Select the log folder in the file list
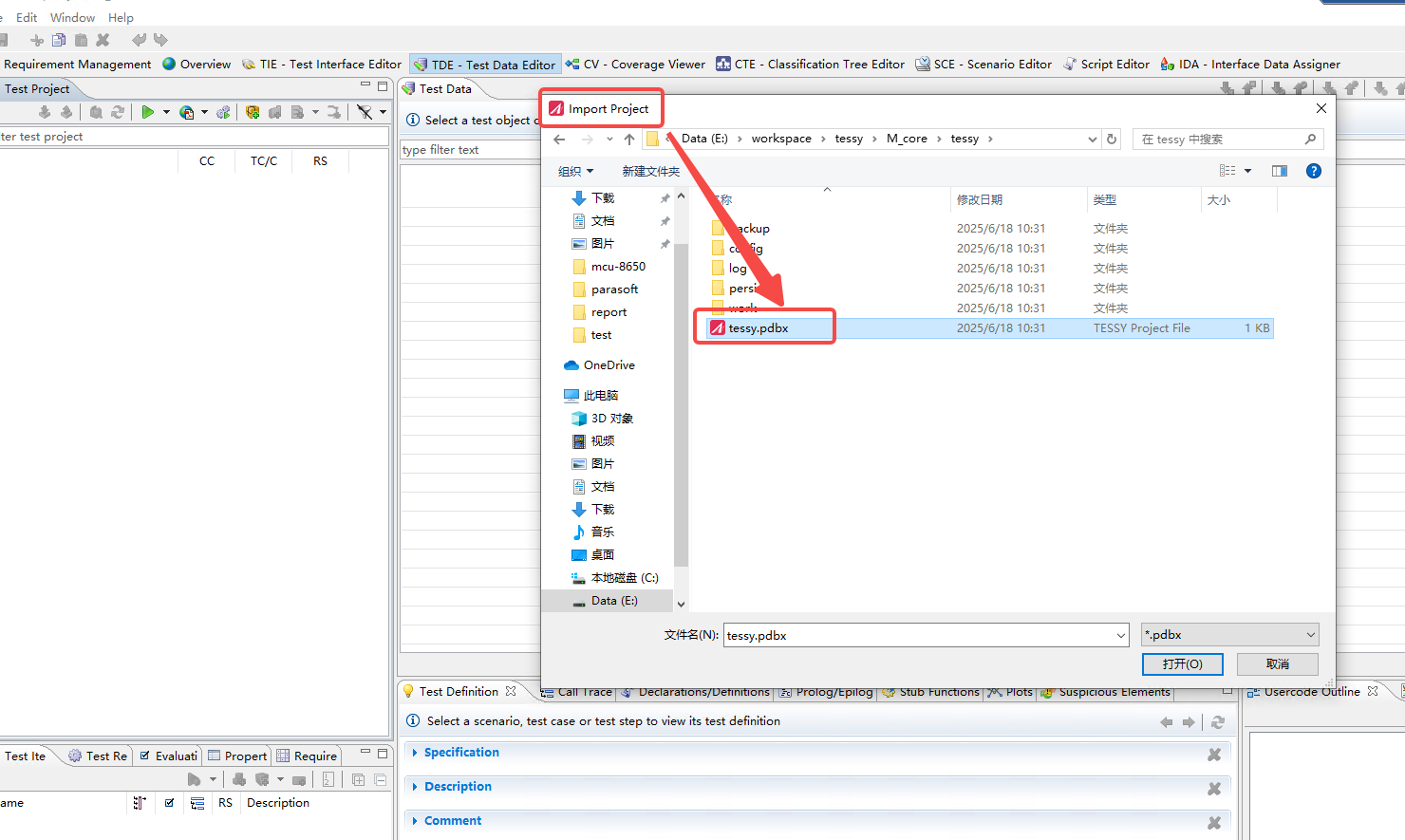Viewport: 1405px width, 840px height. pos(738,269)
